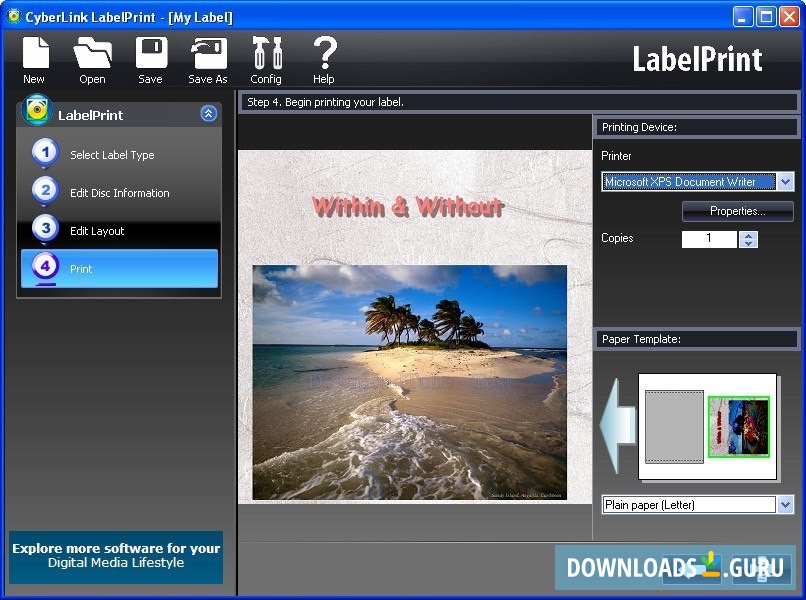This screenshot has height=600, width=806.
Task: Open a label with the Open folder icon
Action: point(92,53)
